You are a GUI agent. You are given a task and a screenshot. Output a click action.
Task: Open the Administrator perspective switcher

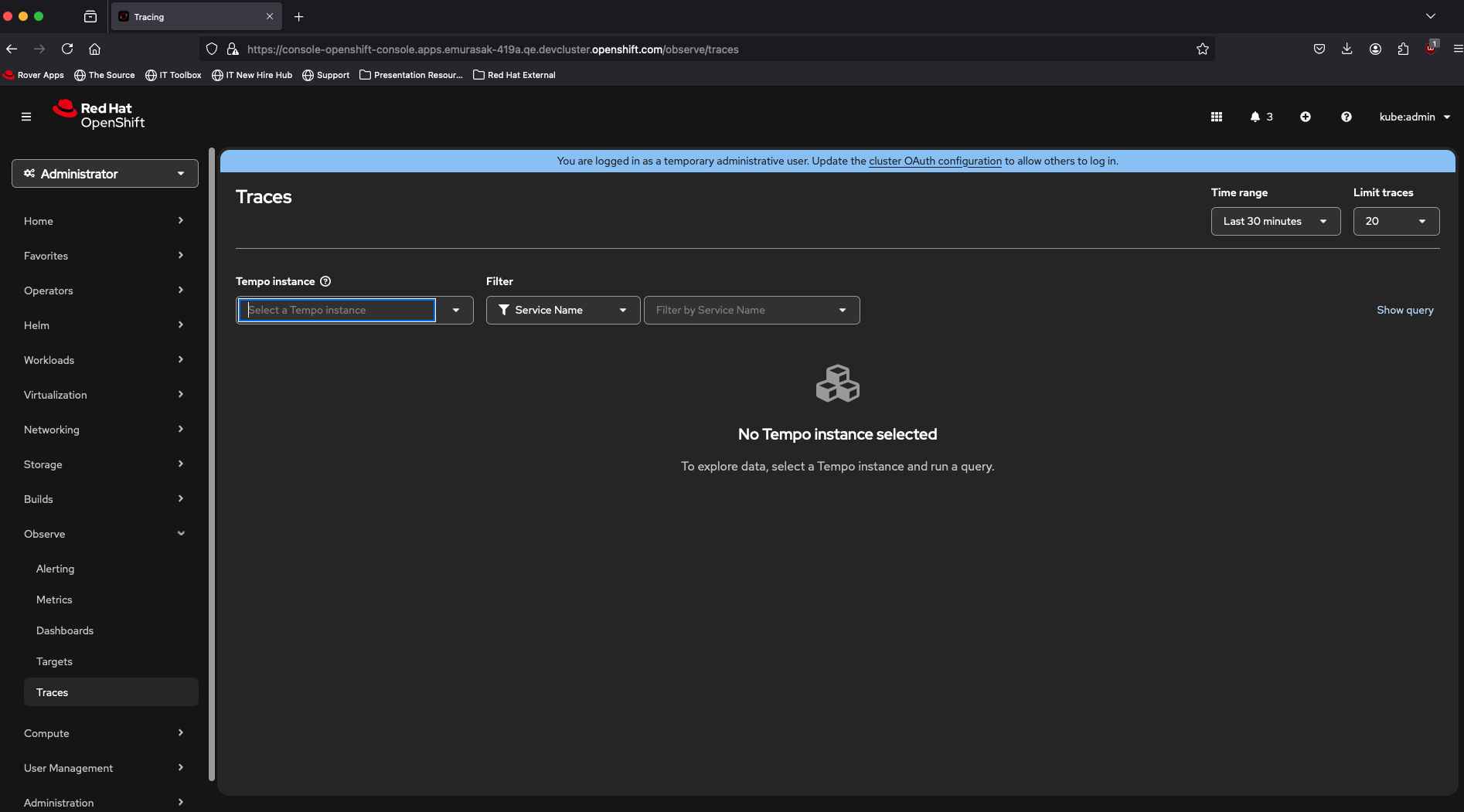(105, 173)
